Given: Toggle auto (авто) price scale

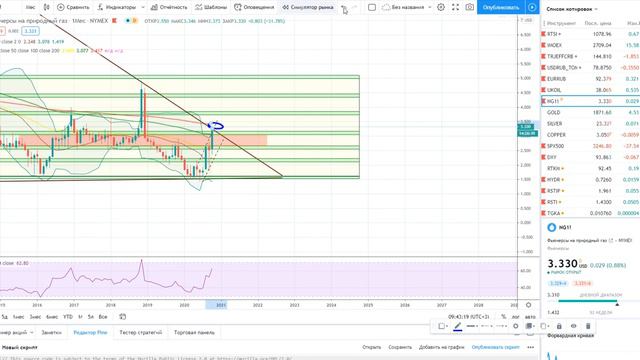Looking at the screenshot, I should point(530,317).
